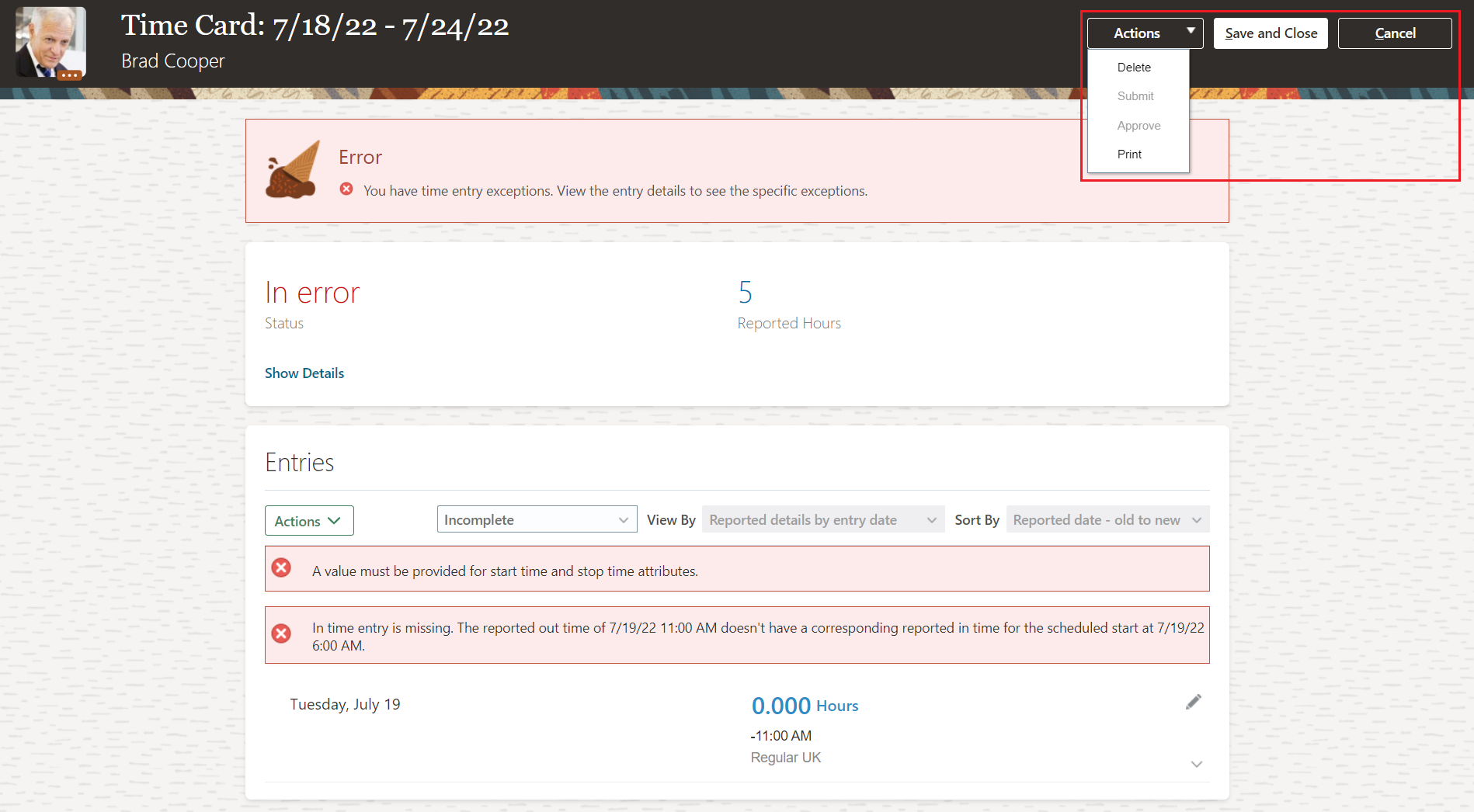Image resolution: width=1474 pixels, height=812 pixels.
Task: Click the Regular UK entry text
Action: (x=786, y=758)
